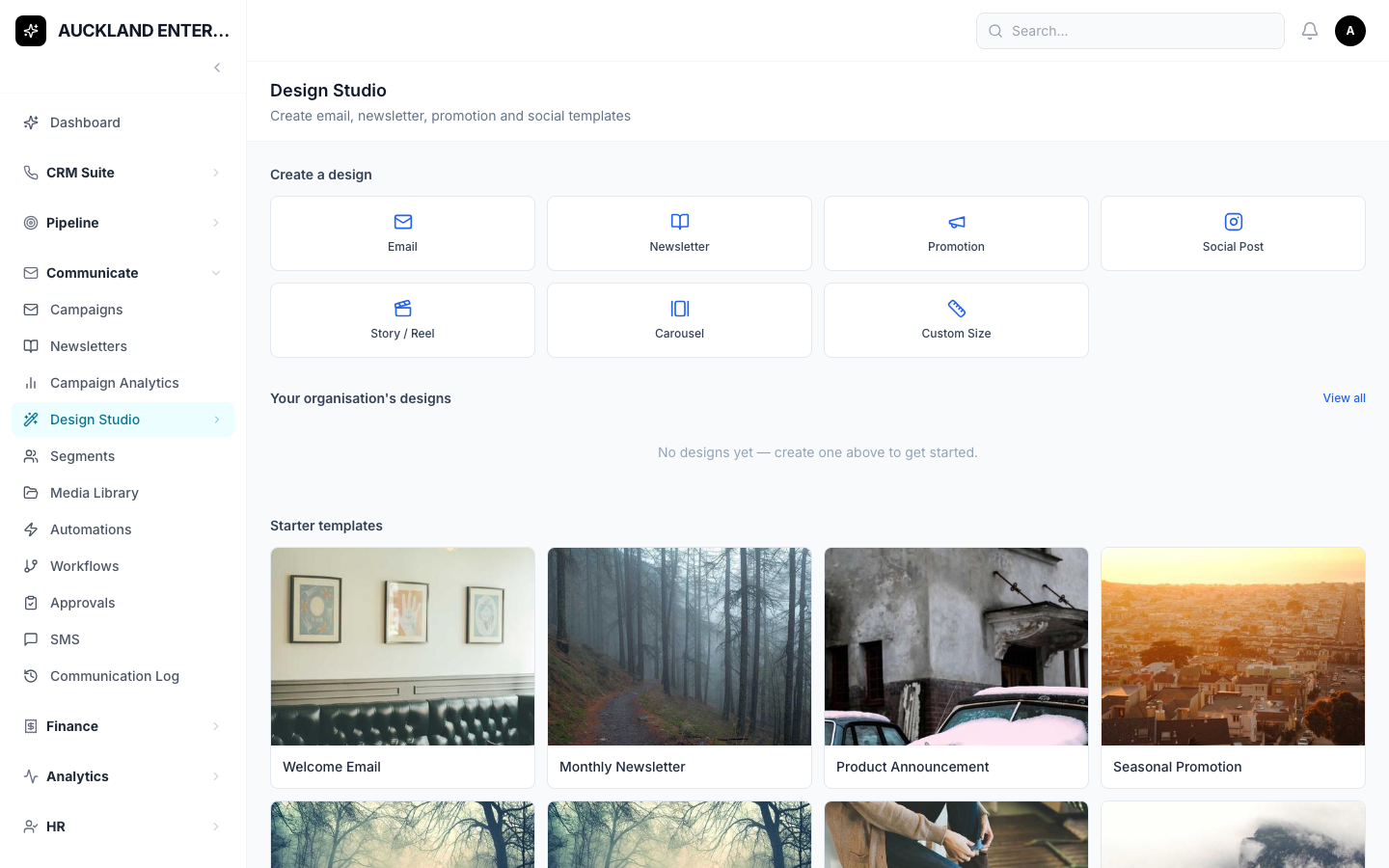Click the Campaigns envelope icon
Screen dimensions: 1389x868
(x=31, y=310)
